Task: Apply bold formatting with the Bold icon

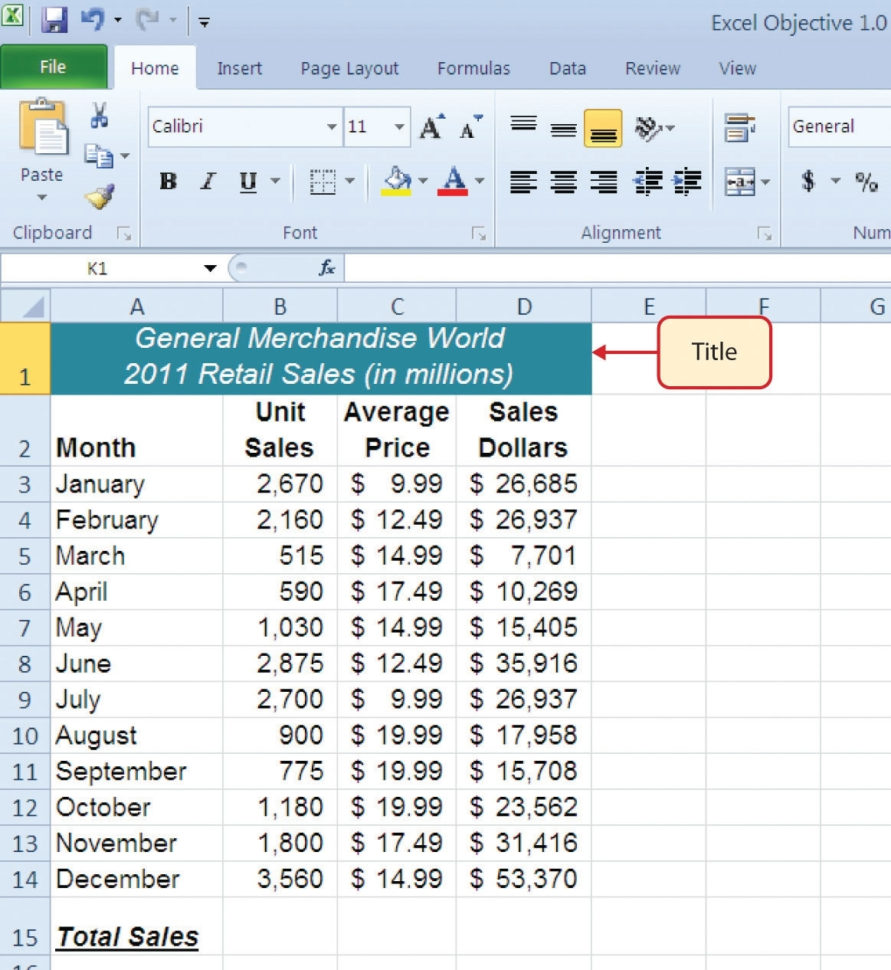Action: [167, 181]
